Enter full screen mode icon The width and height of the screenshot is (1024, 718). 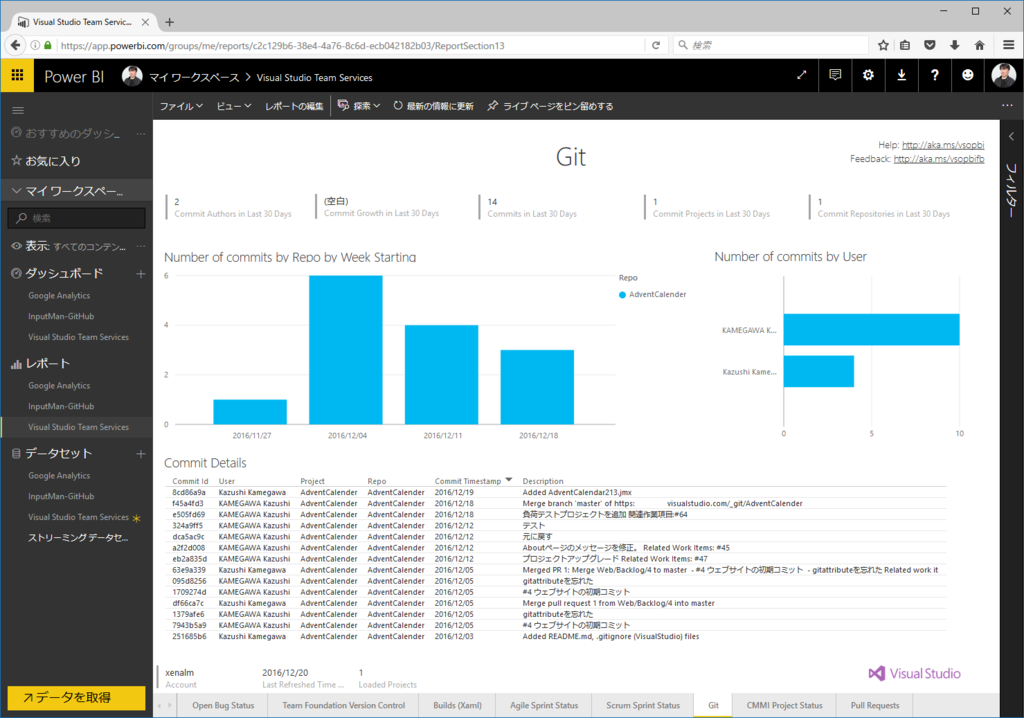click(801, 75)
